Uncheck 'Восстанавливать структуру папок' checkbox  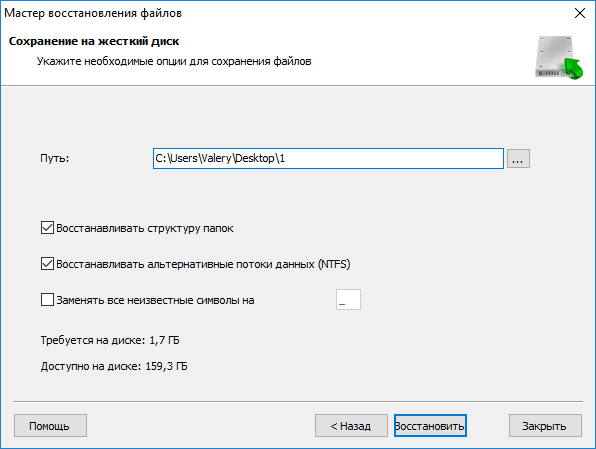[x=47, y=228]
